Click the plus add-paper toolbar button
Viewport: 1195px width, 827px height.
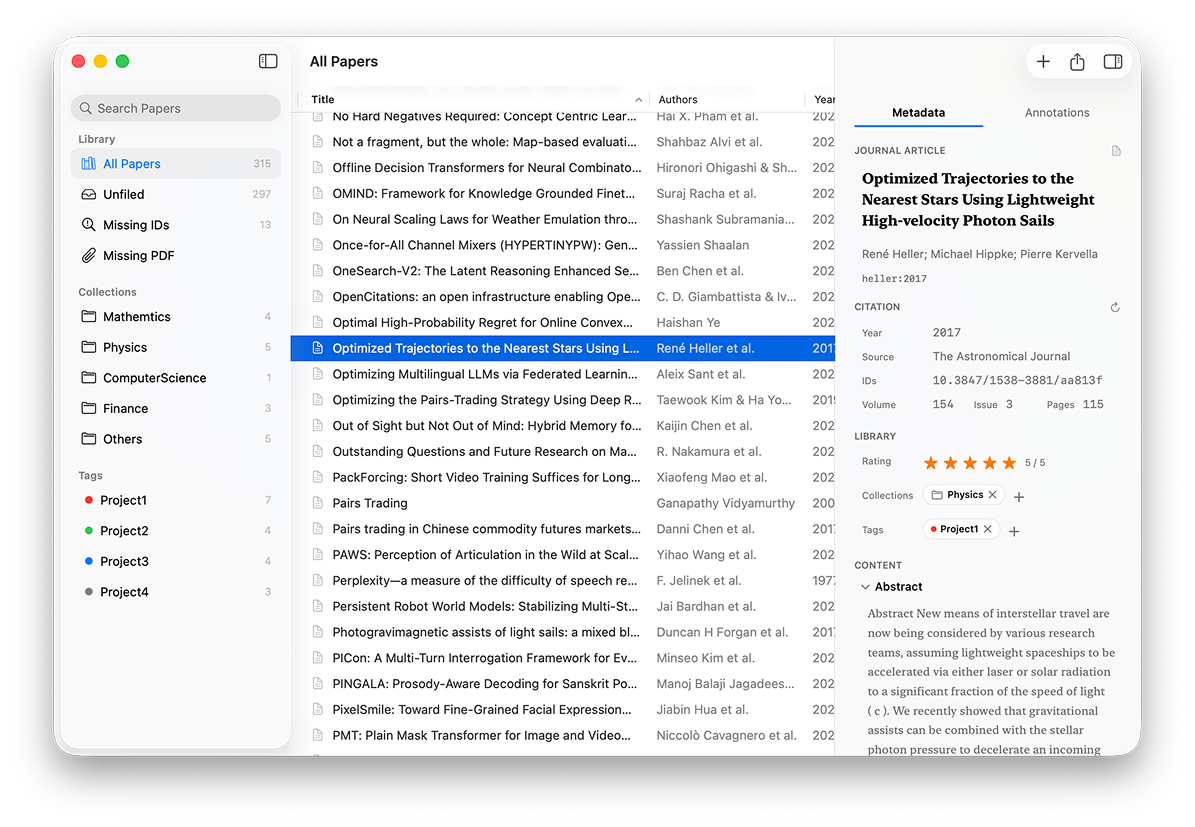tap(1043, 62)
